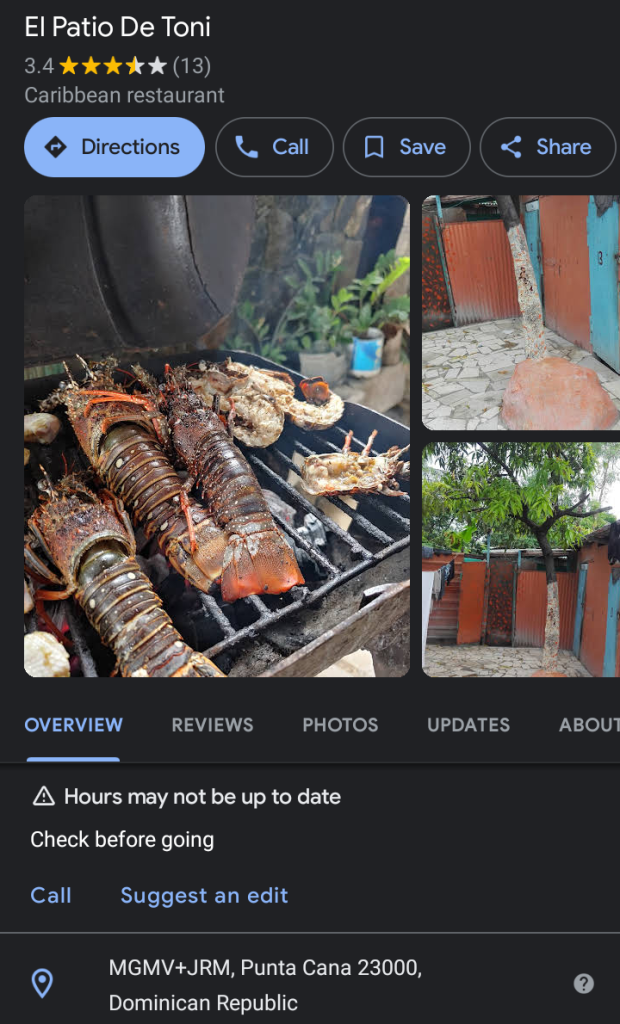Select the Updates tab

[x=468, y=725]
